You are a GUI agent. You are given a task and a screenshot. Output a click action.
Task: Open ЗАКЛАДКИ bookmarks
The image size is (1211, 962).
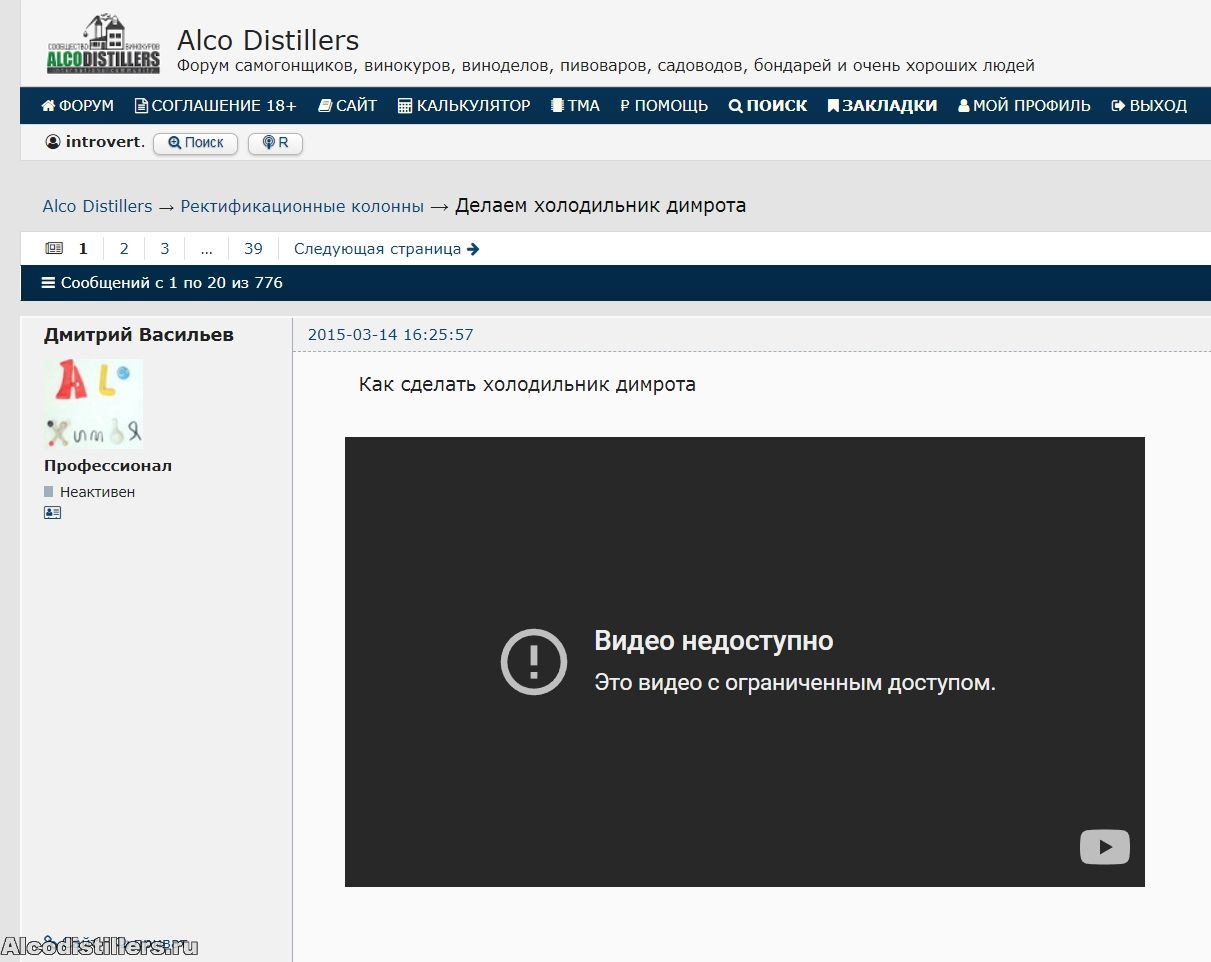882,105
